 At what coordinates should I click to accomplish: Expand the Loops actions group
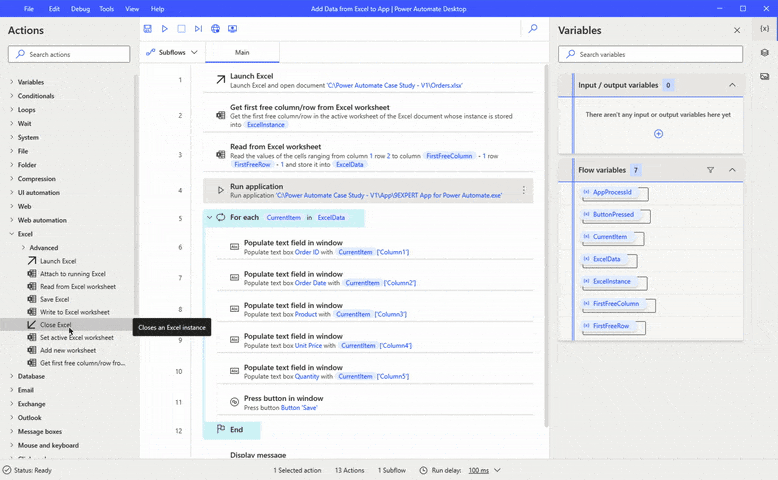tap(11, 110)
